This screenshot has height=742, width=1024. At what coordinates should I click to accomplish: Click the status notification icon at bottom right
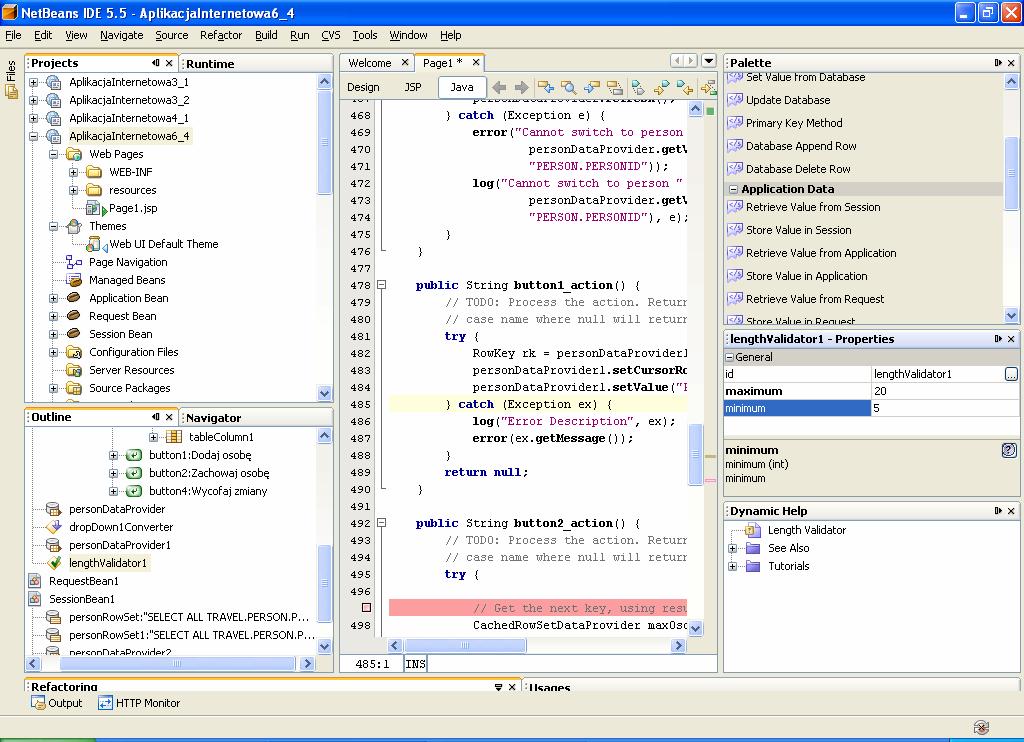point(981,727)
